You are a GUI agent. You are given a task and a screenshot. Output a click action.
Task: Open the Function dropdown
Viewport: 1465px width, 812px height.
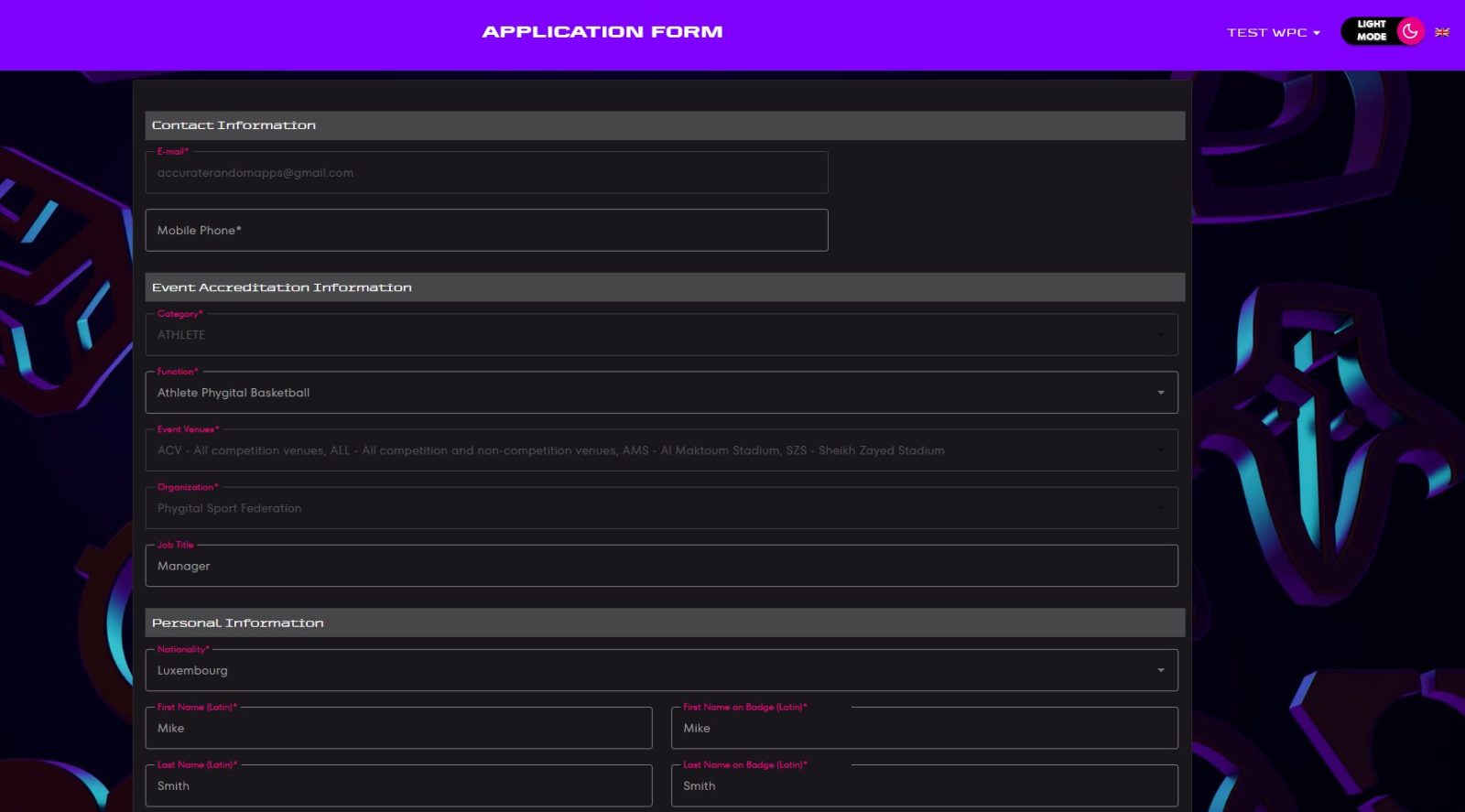click(x=661, y=392)
